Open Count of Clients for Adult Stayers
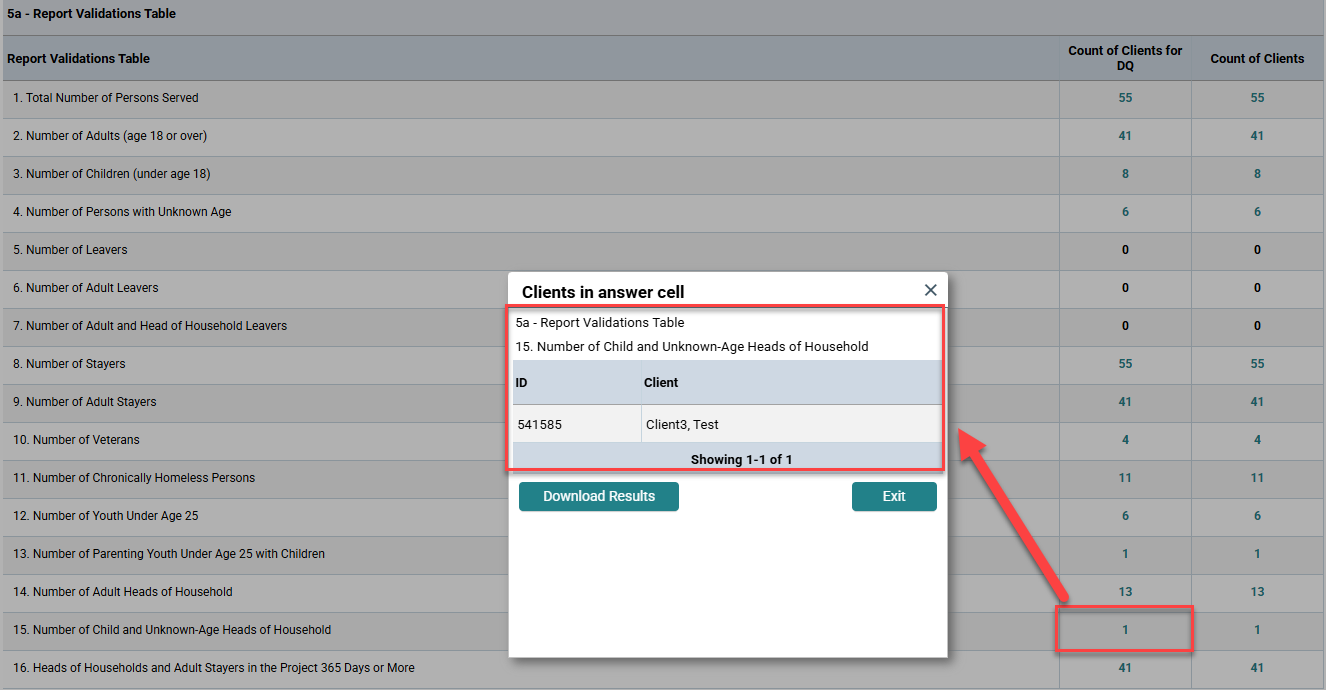 click(1257, 402)
